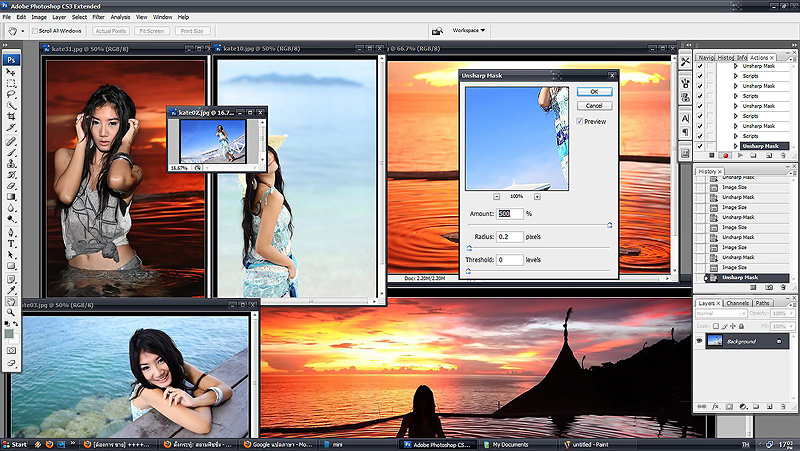The image size is (800, 451).
Task: Switch to the Channels tab
Action: pos(737,303)
